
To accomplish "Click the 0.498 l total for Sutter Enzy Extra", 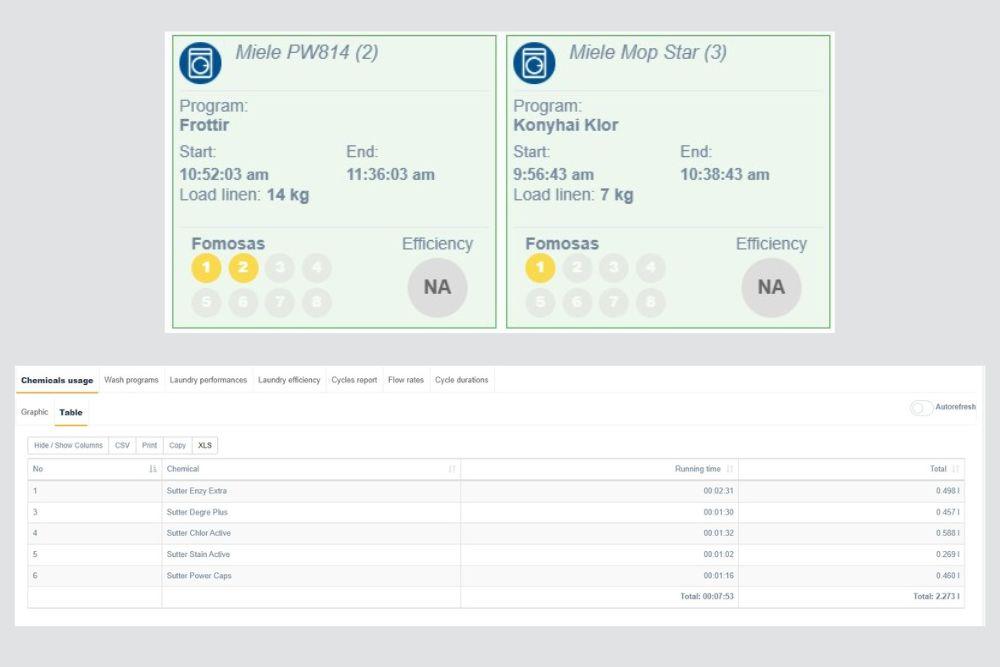I will pos(948,491).
